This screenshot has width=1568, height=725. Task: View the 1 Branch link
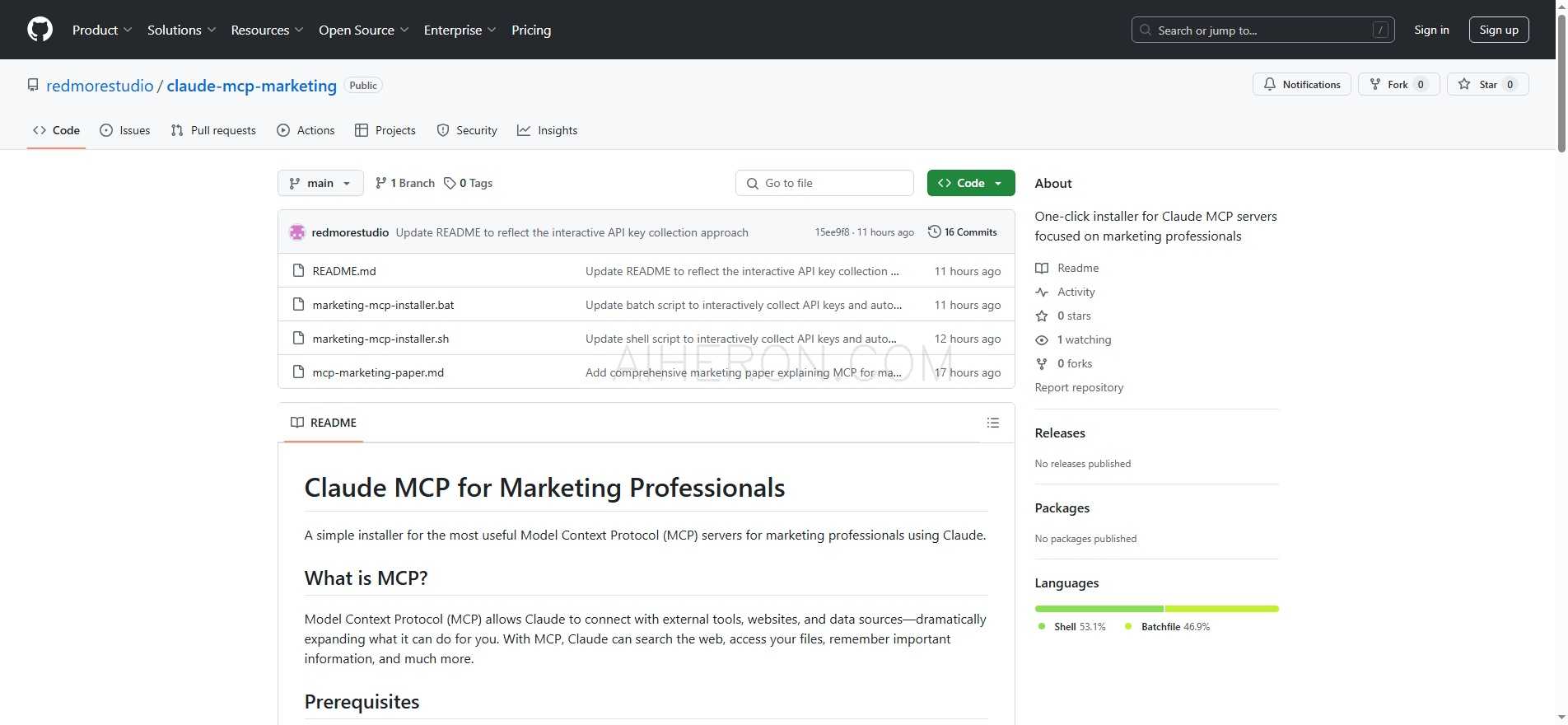[404, 183]
